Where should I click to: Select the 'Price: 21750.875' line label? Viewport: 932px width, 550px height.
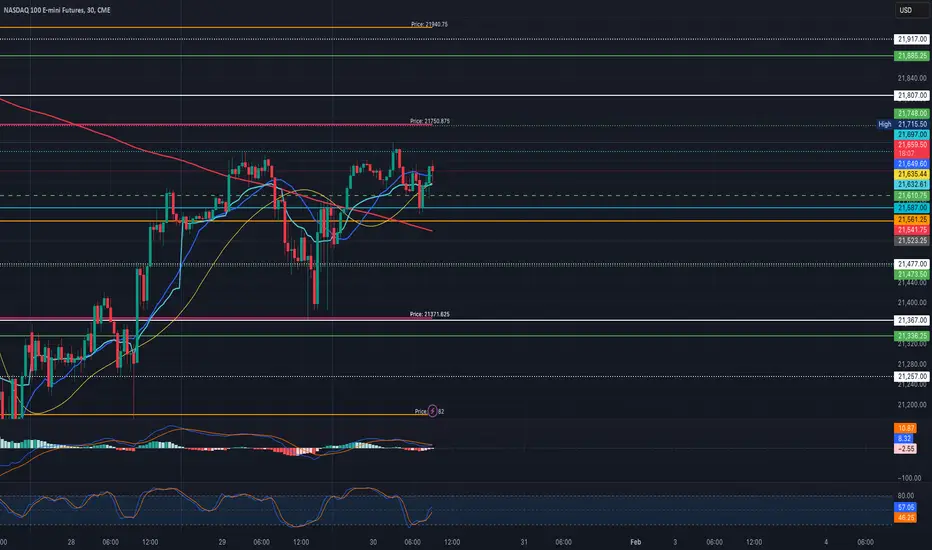430,121
